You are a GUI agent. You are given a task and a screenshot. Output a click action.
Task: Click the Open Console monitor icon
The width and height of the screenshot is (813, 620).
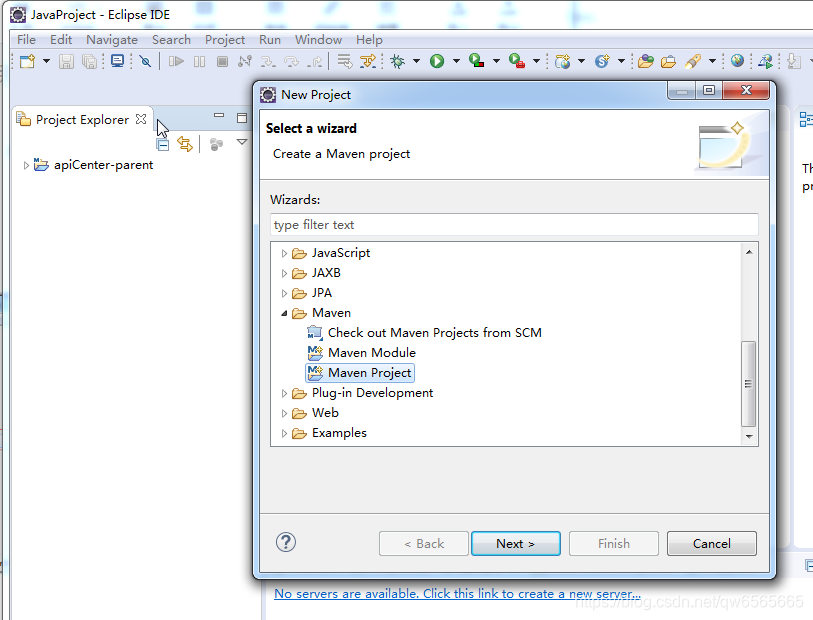[x=117, y=61]
